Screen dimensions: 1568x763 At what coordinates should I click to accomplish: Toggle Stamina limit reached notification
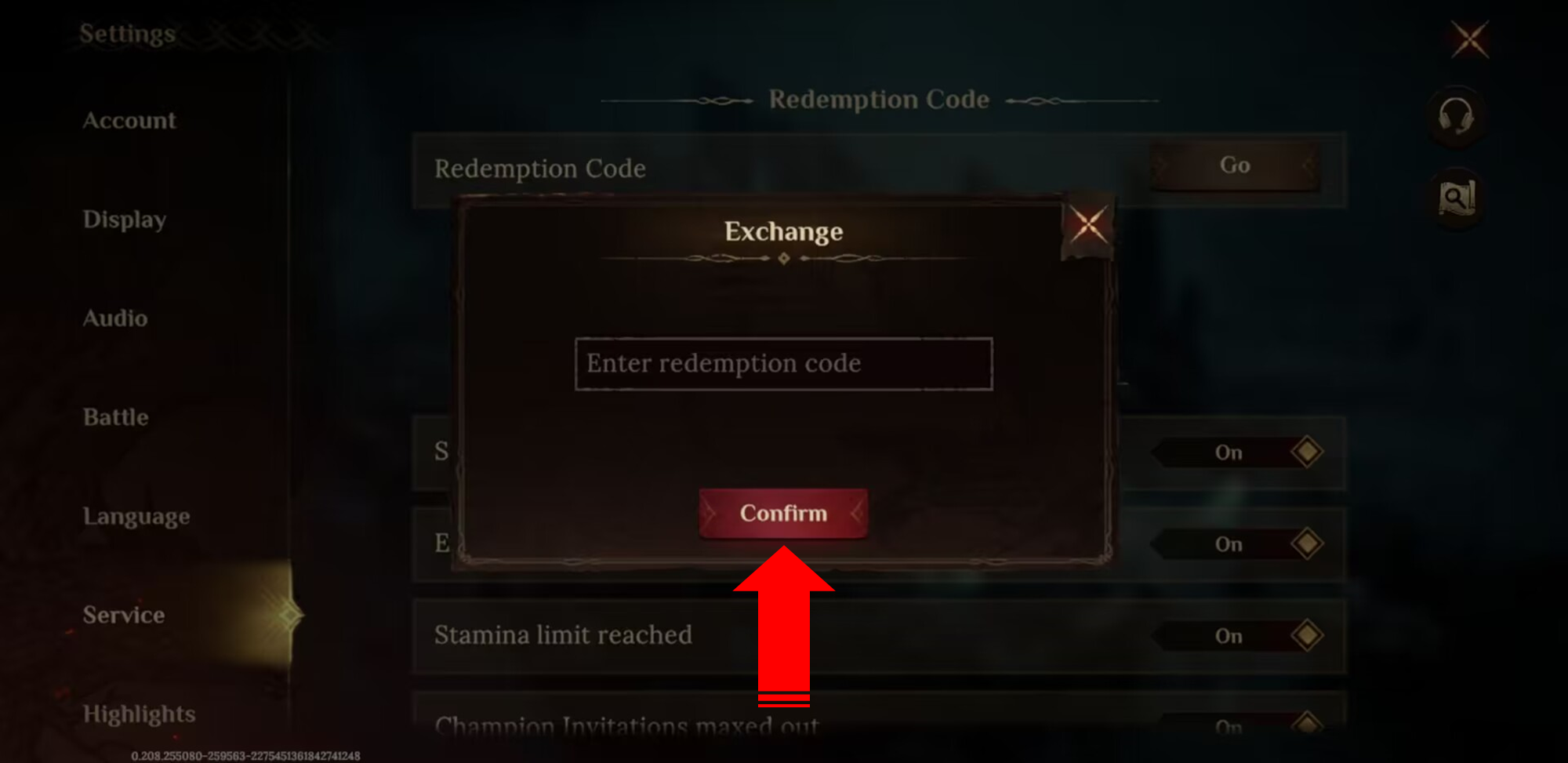point(1238,635)
